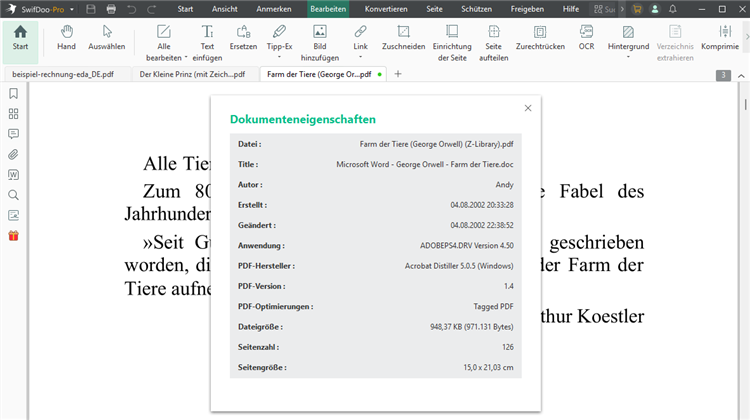Expand the SwifDoo-Pro app menu arrow
Image resolution: width=750 pixels, height=420 pixels.
[x=72, y=9]
